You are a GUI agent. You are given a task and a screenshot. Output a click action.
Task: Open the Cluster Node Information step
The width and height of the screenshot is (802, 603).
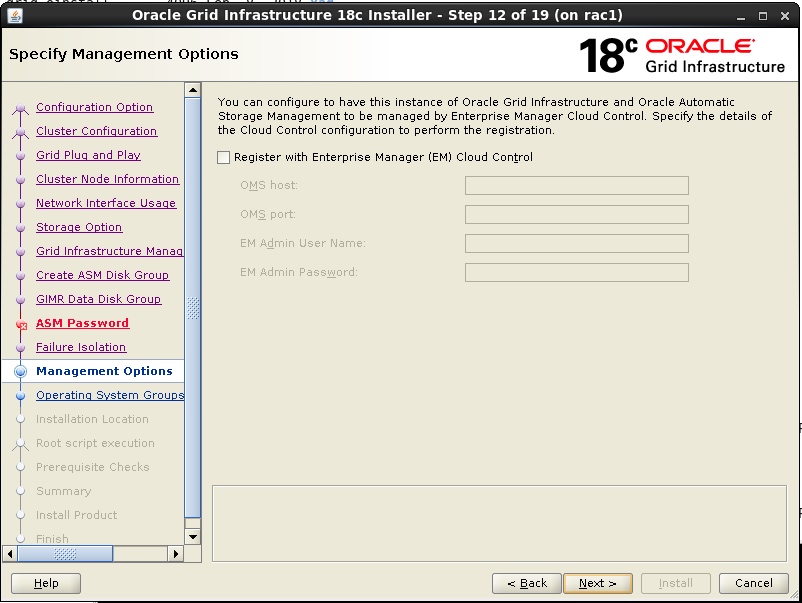107,179
